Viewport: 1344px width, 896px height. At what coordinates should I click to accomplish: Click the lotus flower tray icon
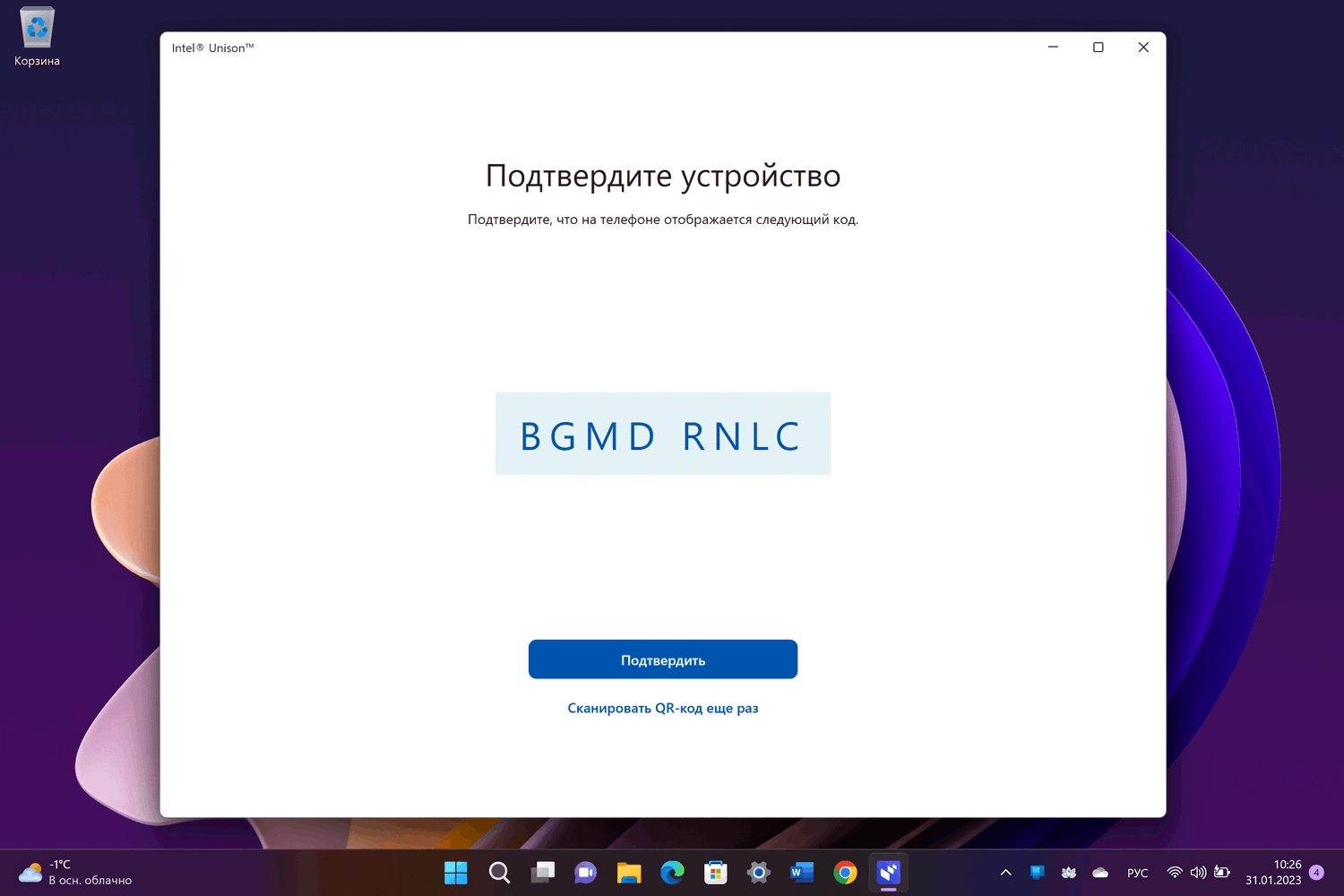(x=1069, y=873)
